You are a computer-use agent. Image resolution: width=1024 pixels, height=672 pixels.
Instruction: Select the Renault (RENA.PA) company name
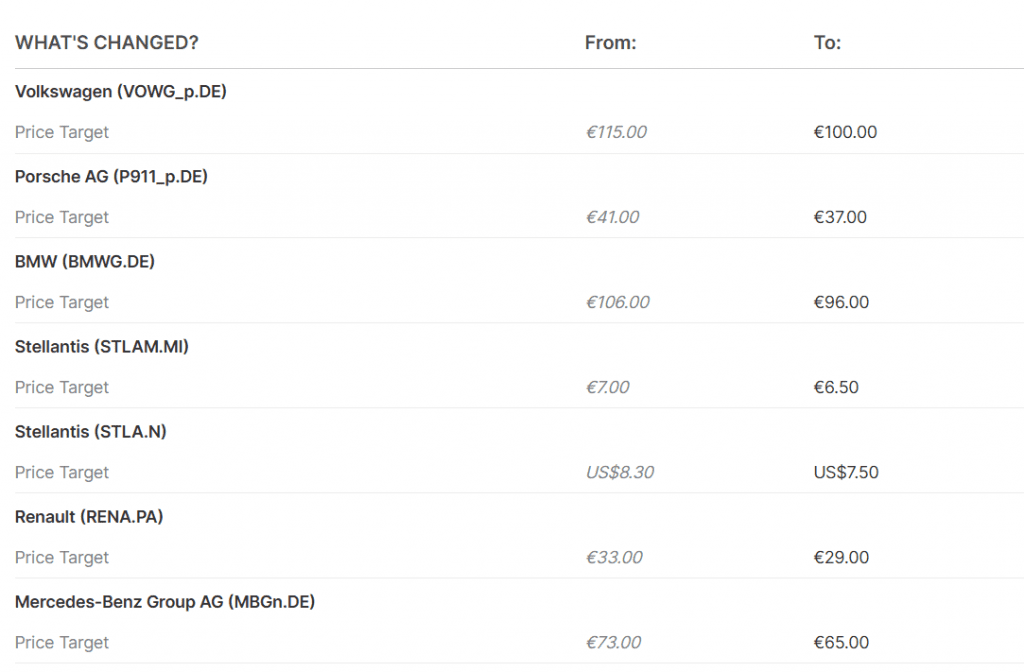(x=89, y=517)
